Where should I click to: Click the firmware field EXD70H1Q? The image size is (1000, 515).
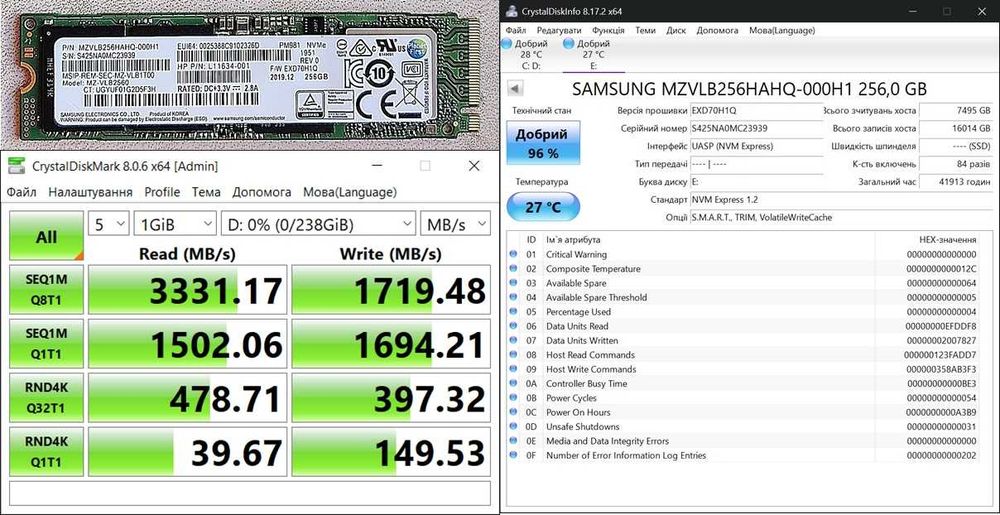756,110
